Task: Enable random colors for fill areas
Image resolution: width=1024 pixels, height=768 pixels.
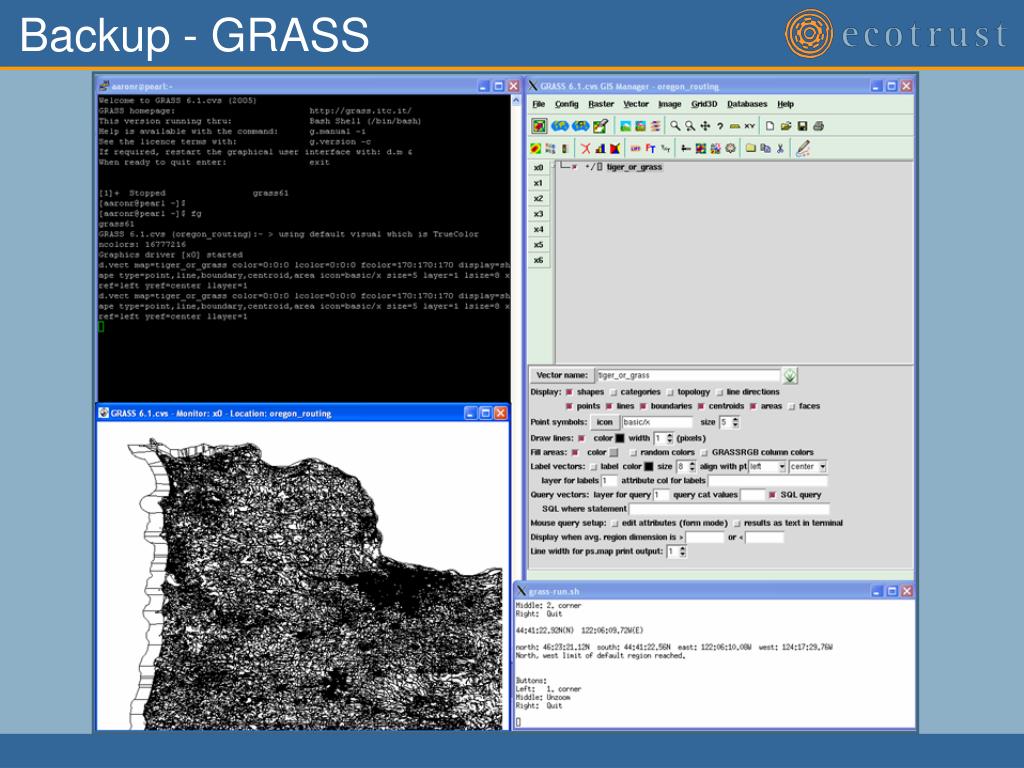Action: (633, 453)
